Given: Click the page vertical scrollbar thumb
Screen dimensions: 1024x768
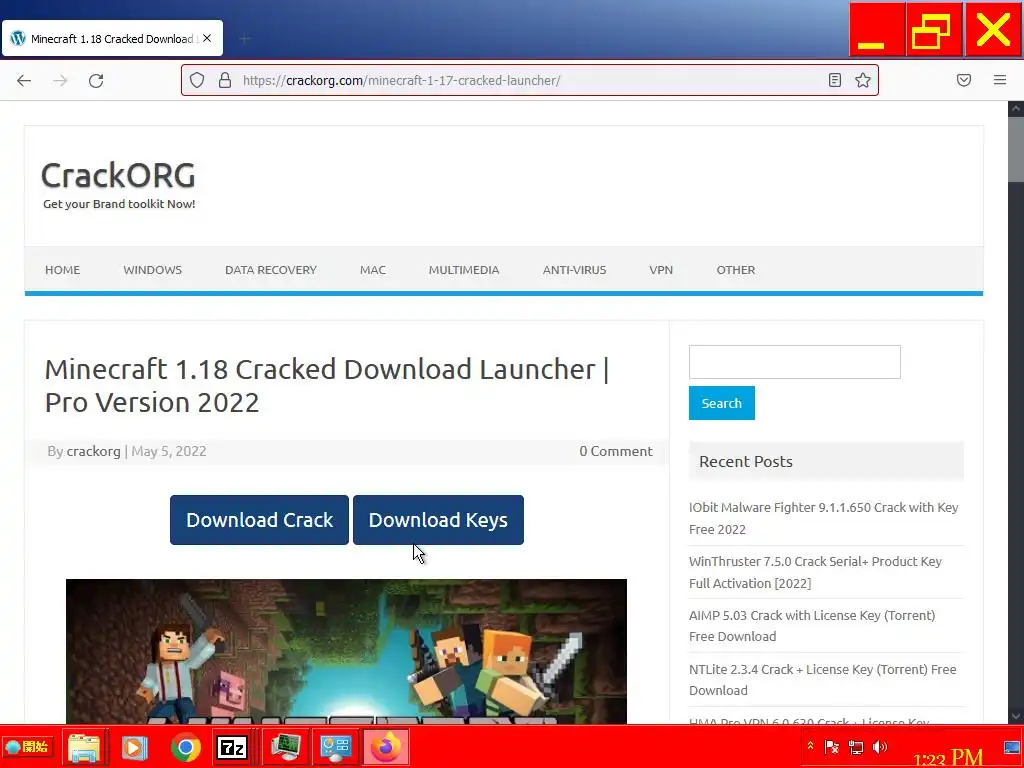Looking at the screenshot, I should pos(1016,151).
